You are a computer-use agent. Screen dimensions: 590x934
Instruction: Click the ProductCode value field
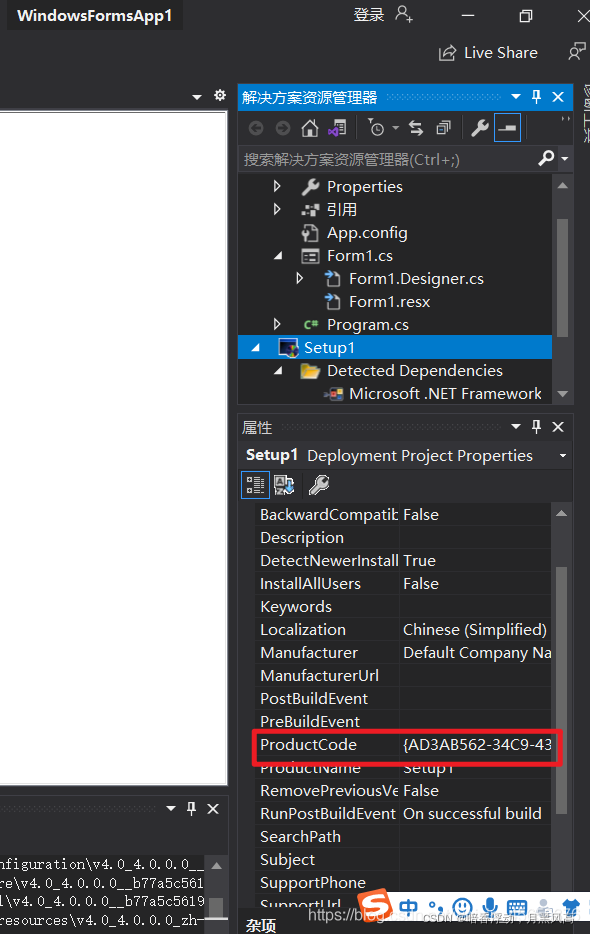point(476,745)
